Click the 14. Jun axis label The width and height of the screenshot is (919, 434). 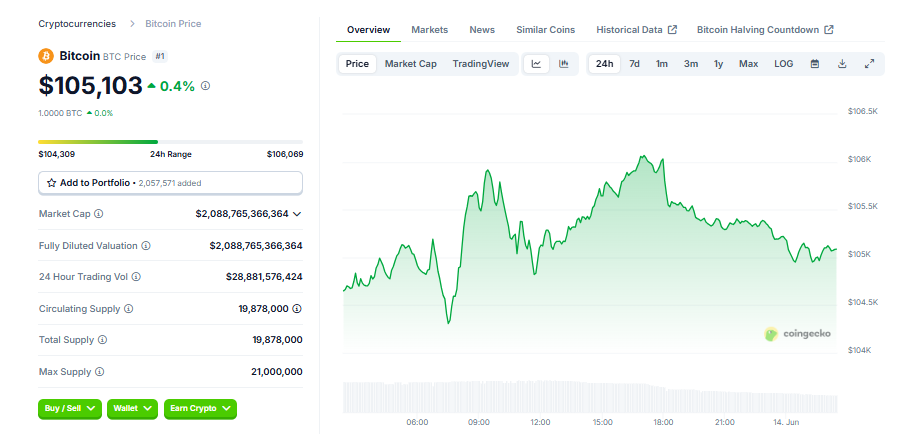click(x=786, y=422)
